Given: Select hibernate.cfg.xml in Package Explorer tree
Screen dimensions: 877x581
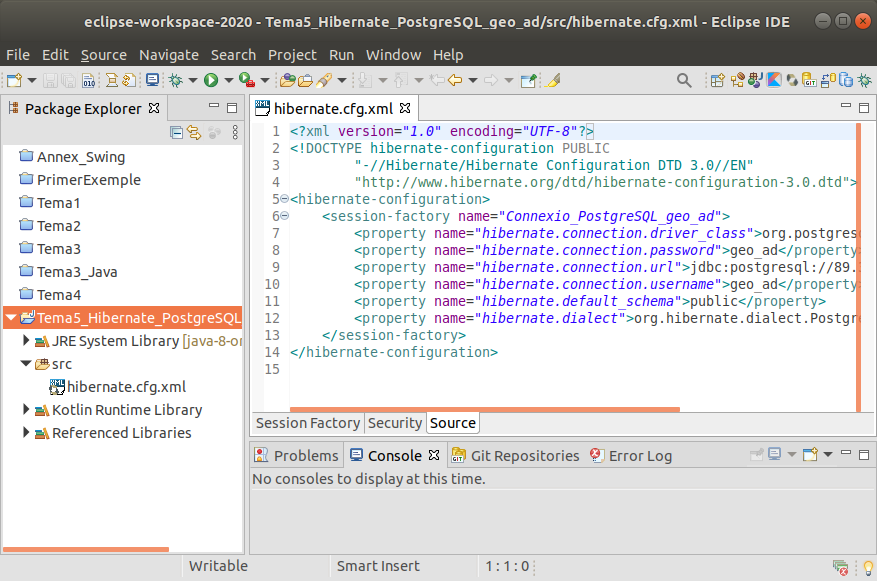Looking at the screenshot, I should [117, 387].
